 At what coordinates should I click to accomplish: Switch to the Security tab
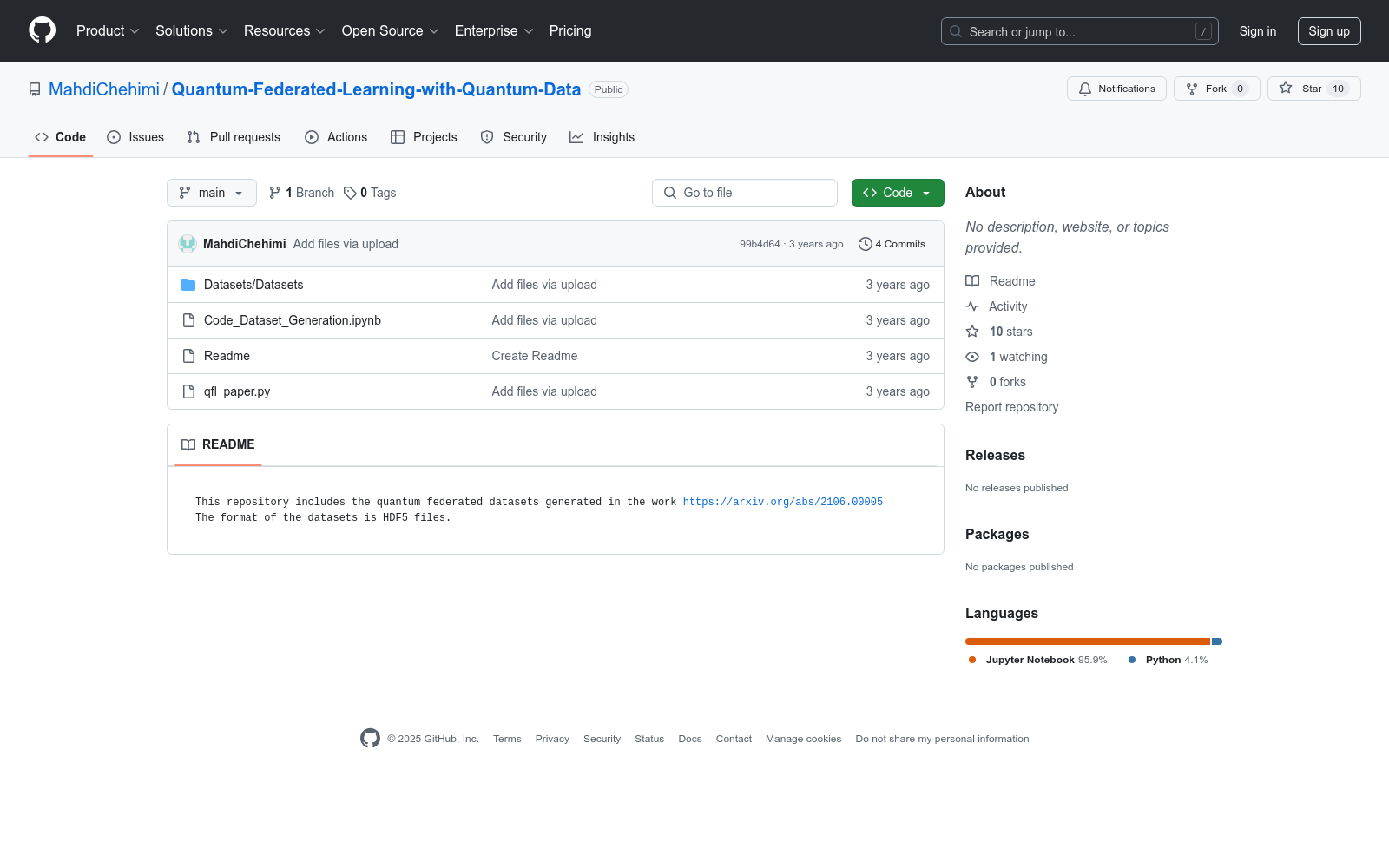(x=514, y=137)
